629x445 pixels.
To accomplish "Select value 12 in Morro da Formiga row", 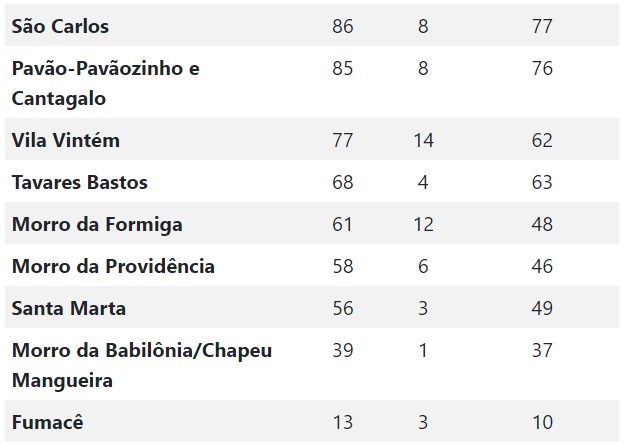I will 424,225.
